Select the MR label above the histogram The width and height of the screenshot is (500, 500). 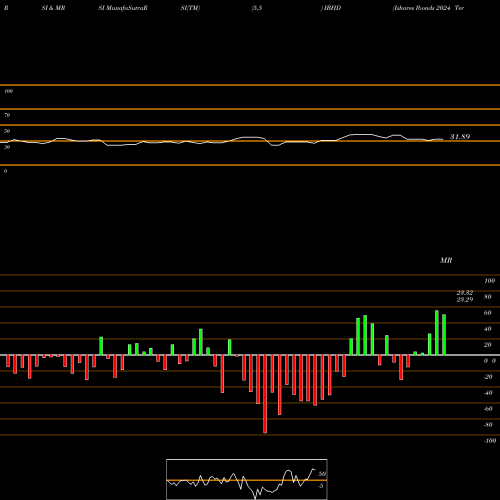(x=446, y=260)
